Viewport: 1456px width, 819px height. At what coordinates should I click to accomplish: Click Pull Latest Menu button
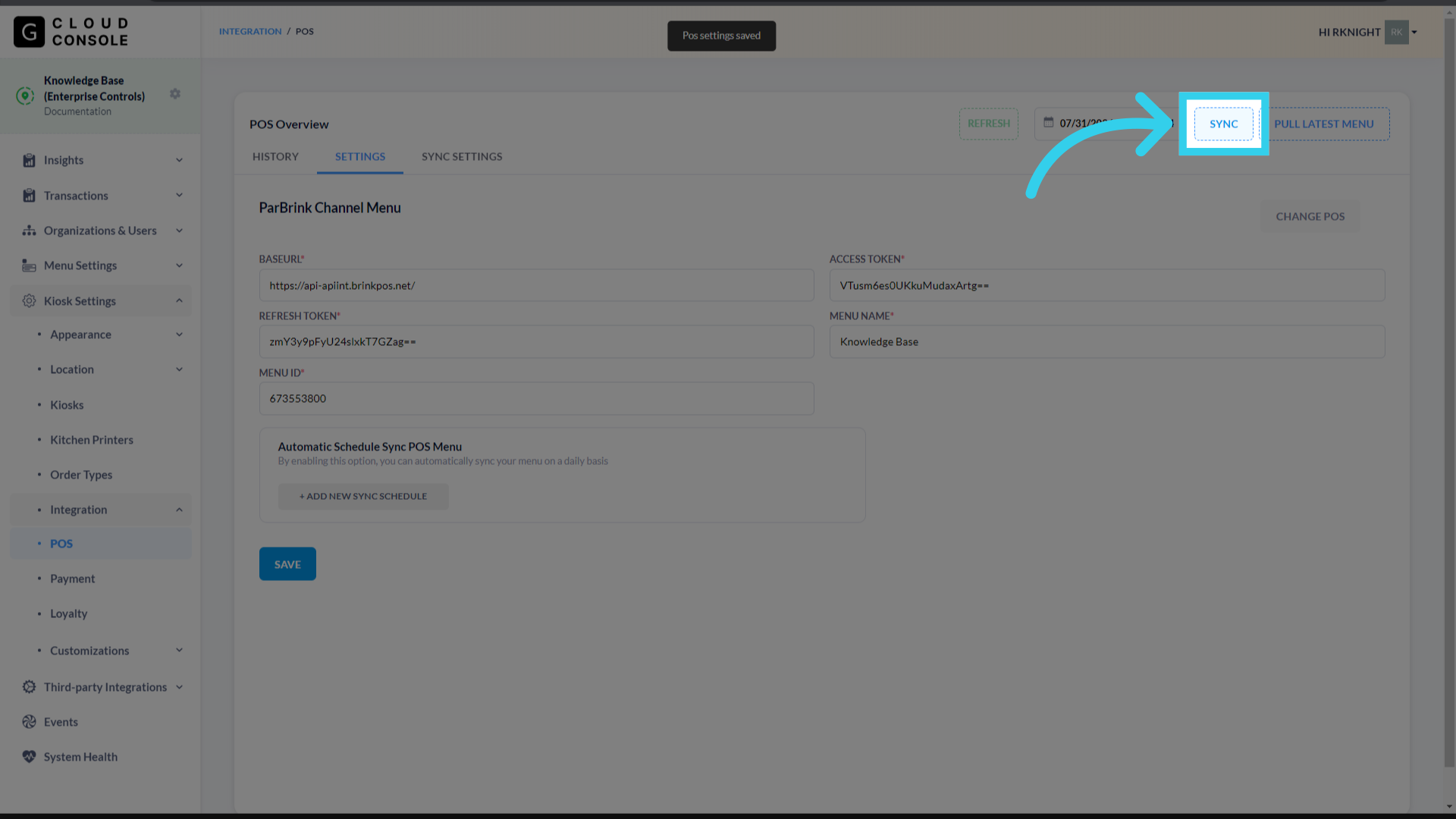(1323, 124)
